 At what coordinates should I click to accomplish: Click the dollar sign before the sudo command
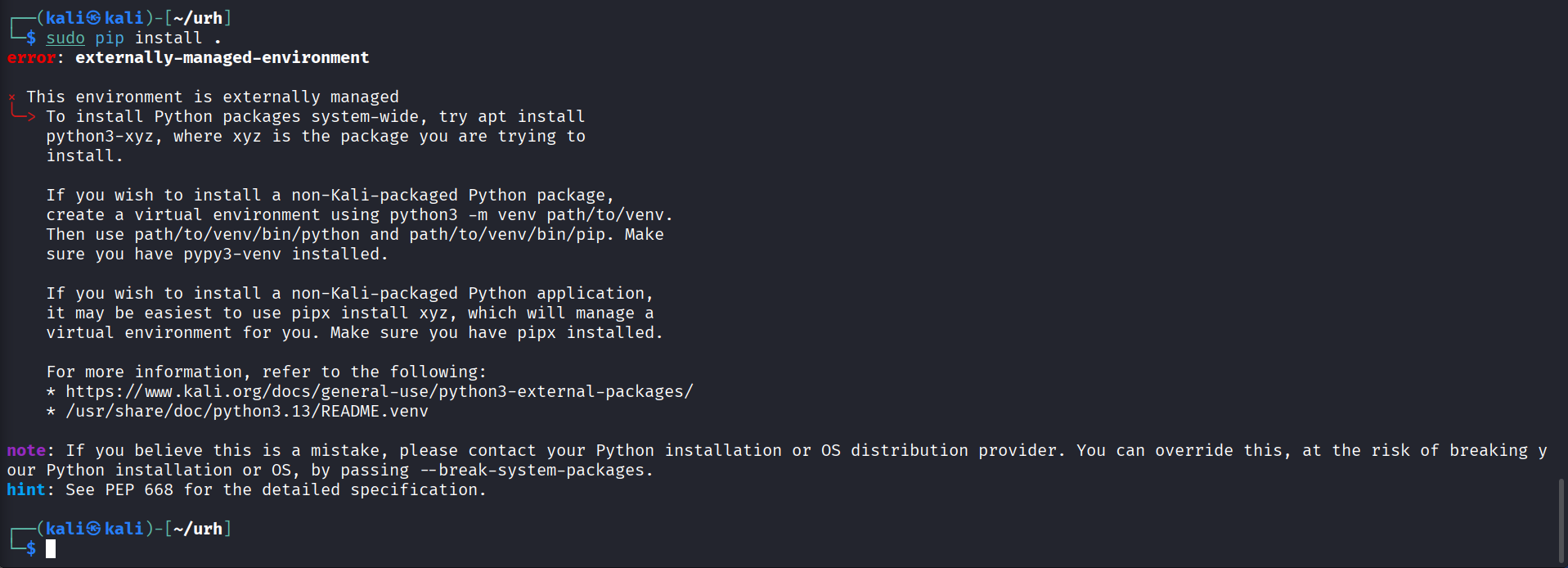click(x=31, y=38)
